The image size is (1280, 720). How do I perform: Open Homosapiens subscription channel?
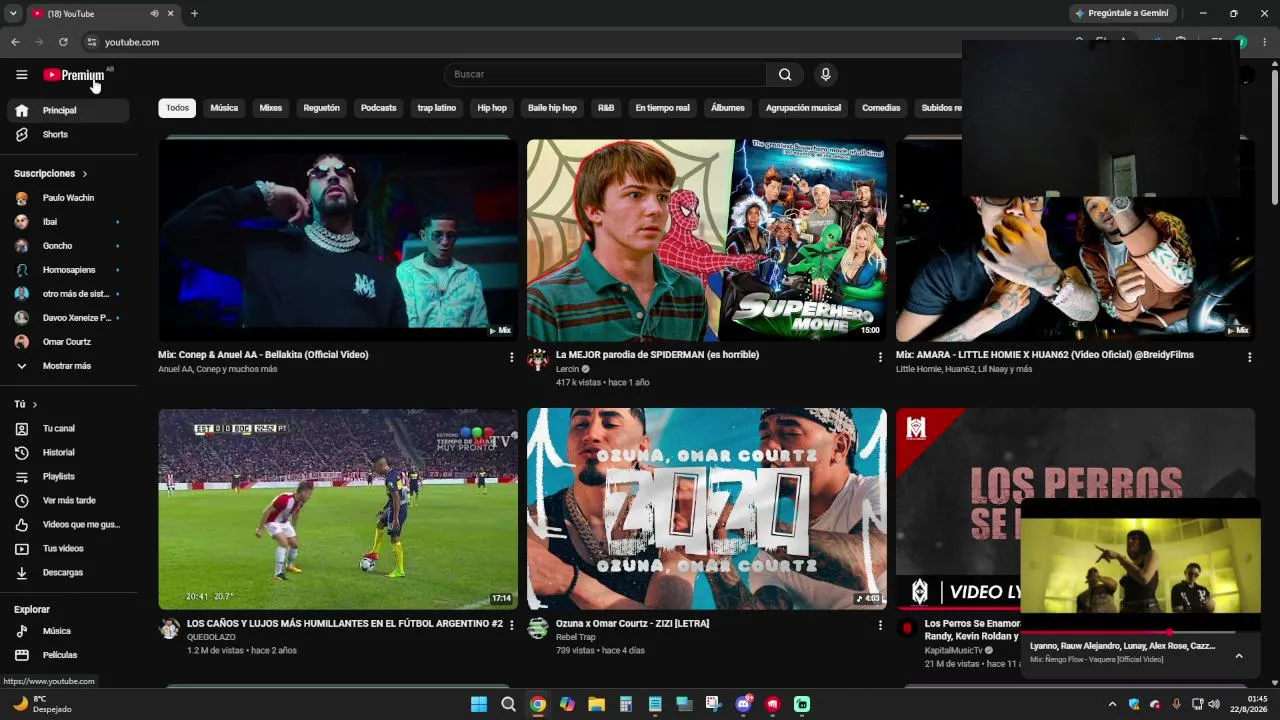point(68,270)
